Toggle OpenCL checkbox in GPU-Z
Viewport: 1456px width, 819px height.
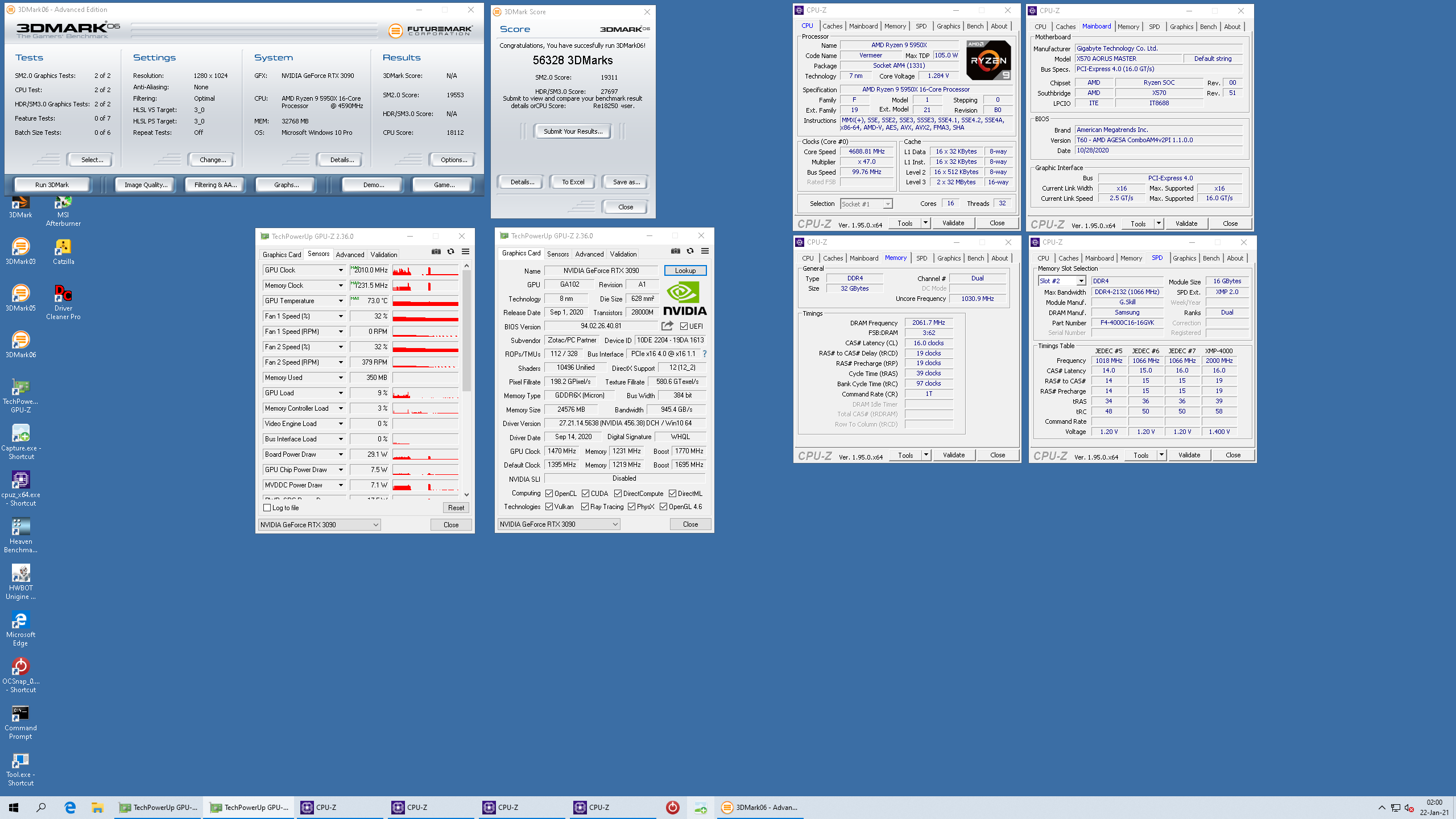[x=549, y=494]
